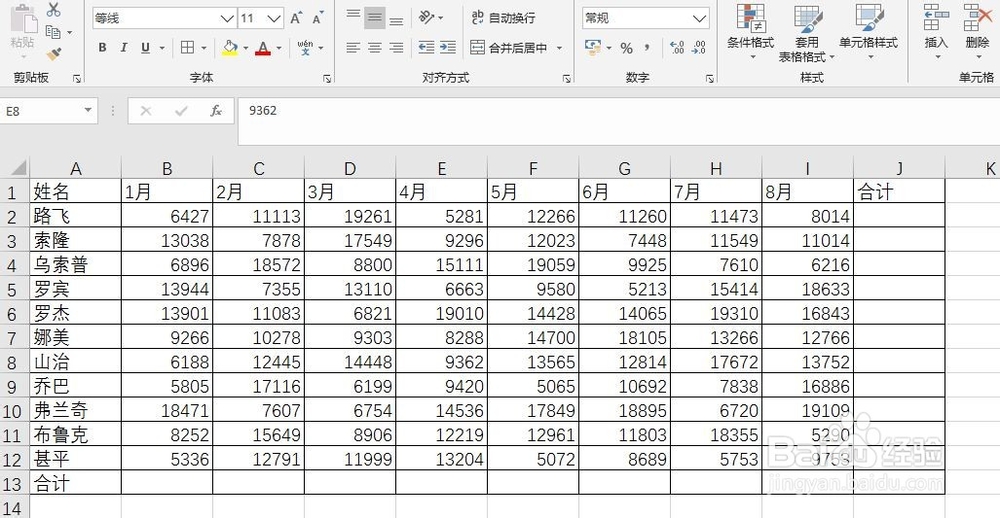Apply percent style
Screen dimensions: 1000x518
pyautogui.click(x=627, y=48)
